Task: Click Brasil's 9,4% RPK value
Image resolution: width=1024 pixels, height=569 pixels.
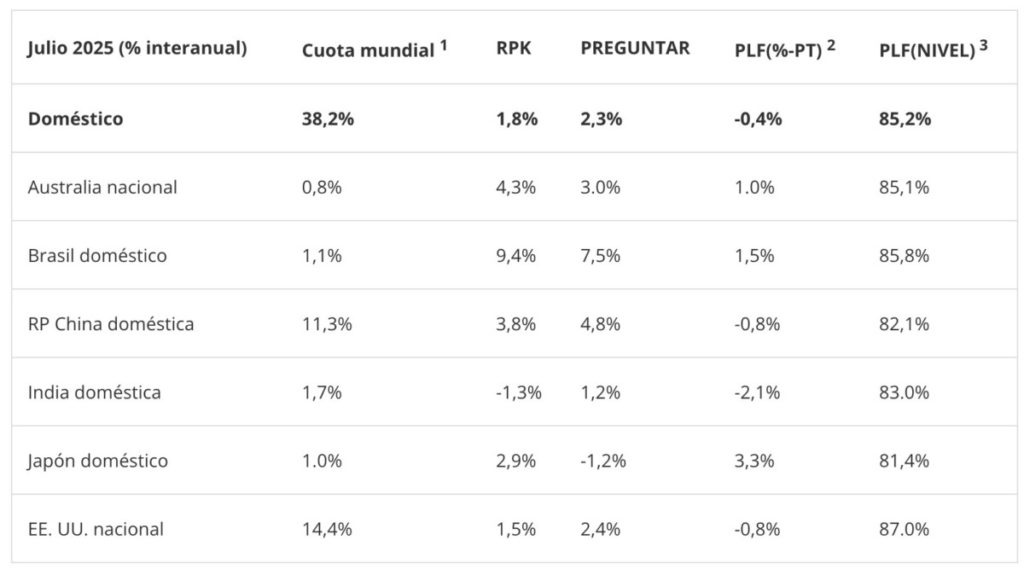Action: [x=516, y=255]
